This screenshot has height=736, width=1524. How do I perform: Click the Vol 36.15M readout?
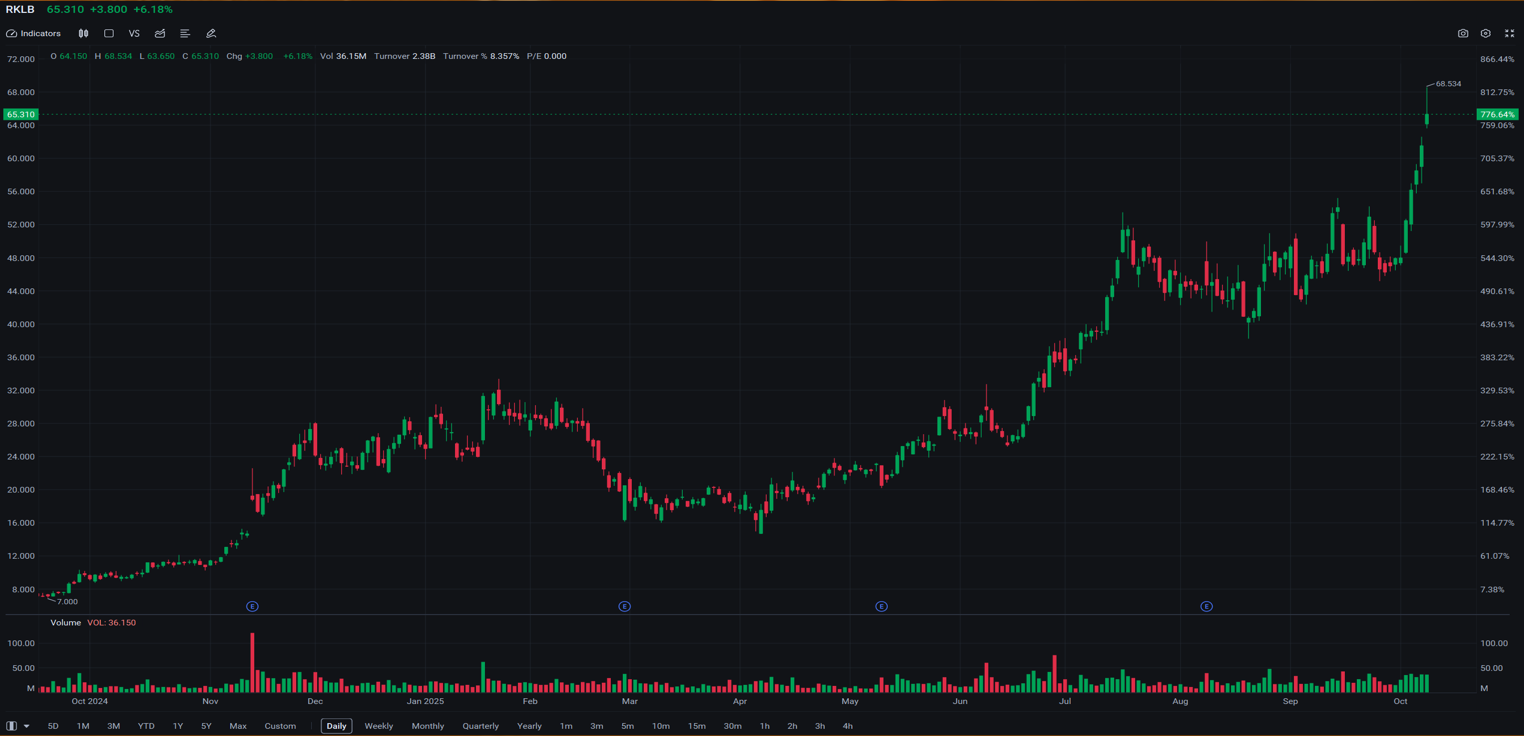point(343,56)
